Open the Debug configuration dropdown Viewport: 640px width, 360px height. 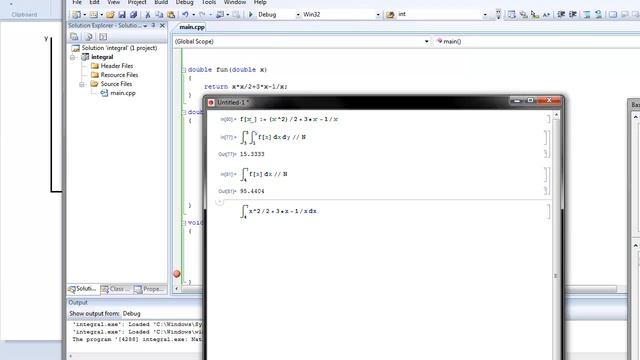[x=298, y=15]
